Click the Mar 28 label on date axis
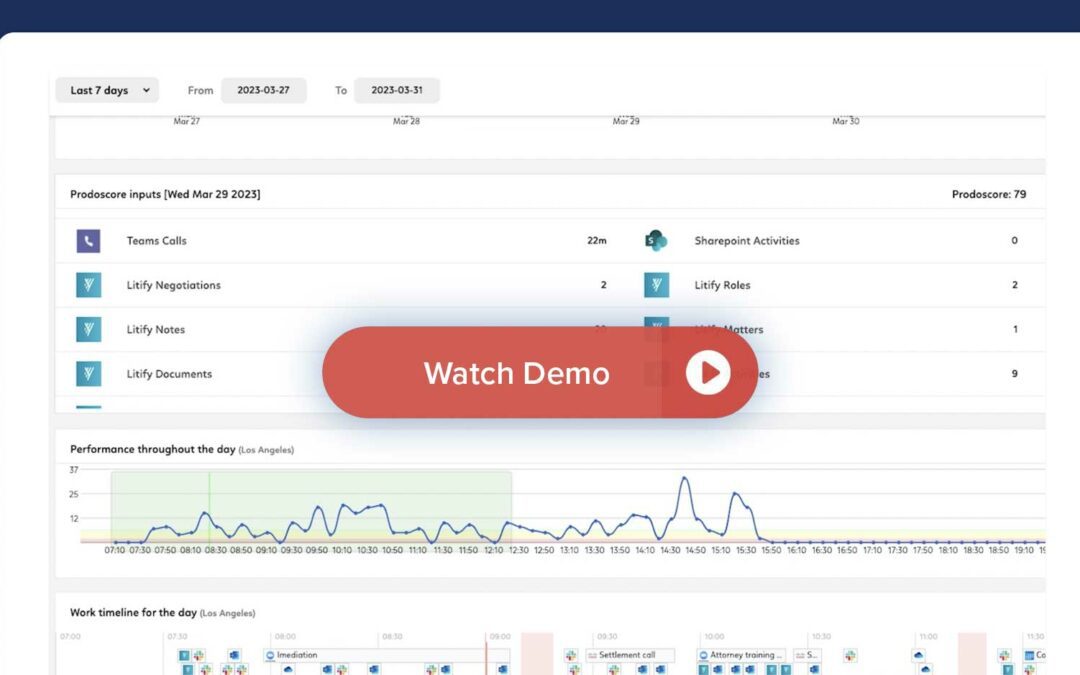 point(406,121)
